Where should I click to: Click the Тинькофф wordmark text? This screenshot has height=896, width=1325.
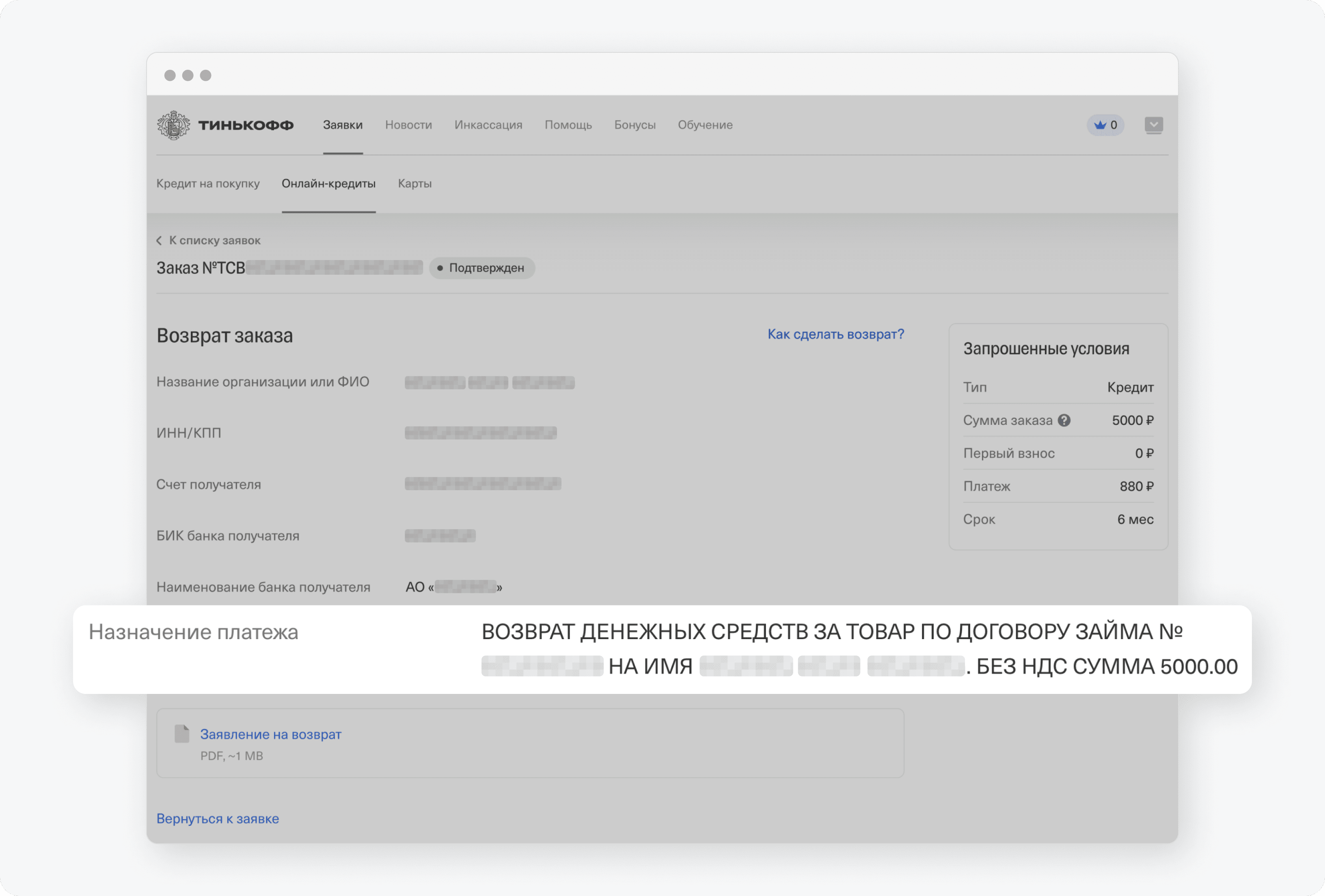[x=246, y=125]
